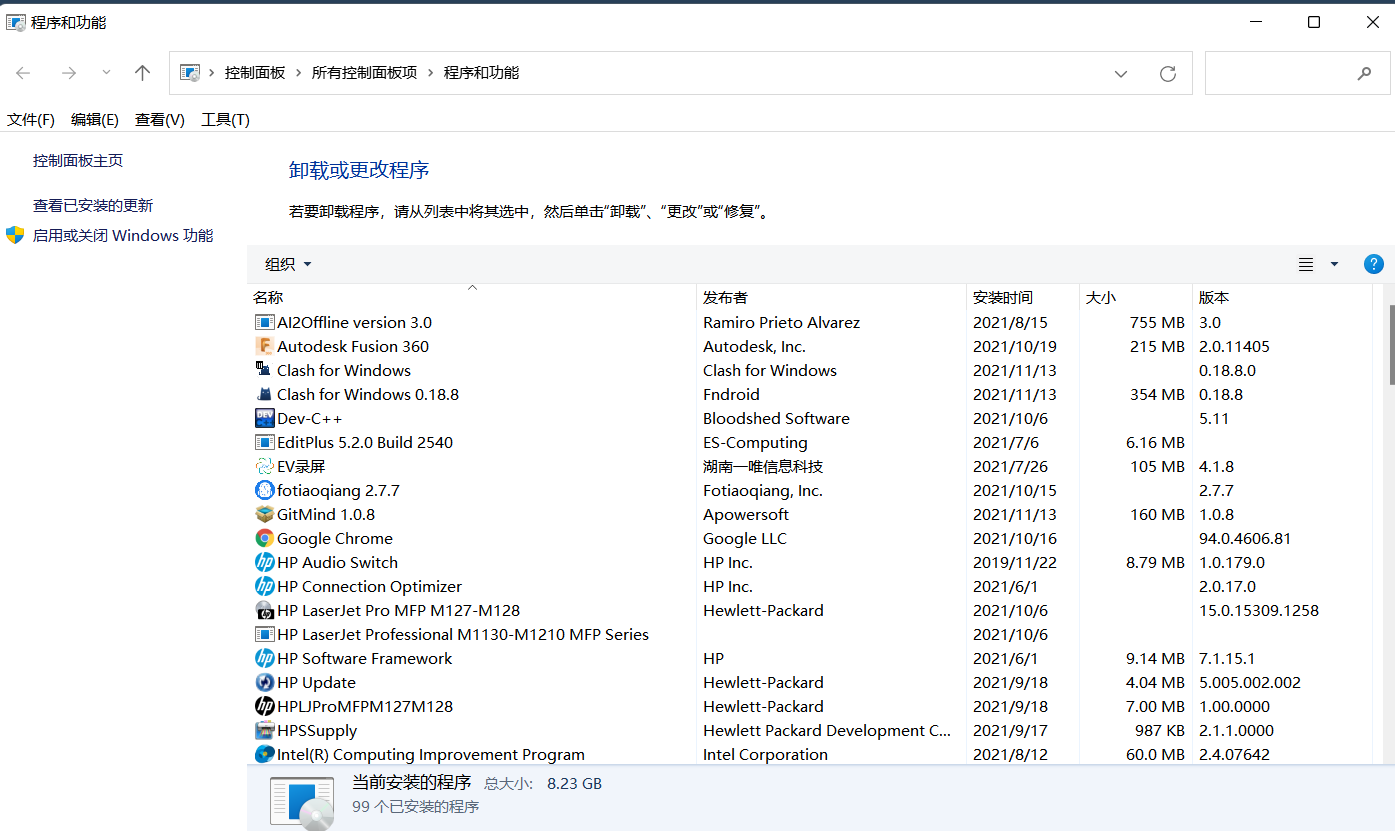Image resolution: width=1395 pixels, height=831 pixels.
Task: Sort list by 安装时间 column header
Action: point(1023,297)
